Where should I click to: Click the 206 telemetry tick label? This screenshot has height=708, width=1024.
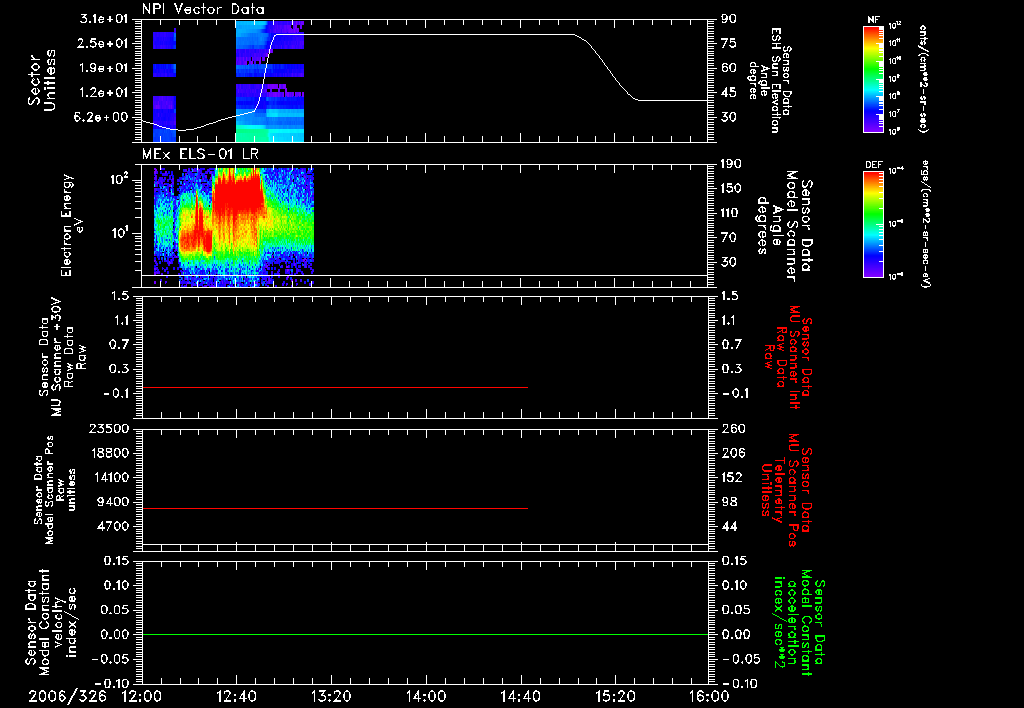[732, 453]
